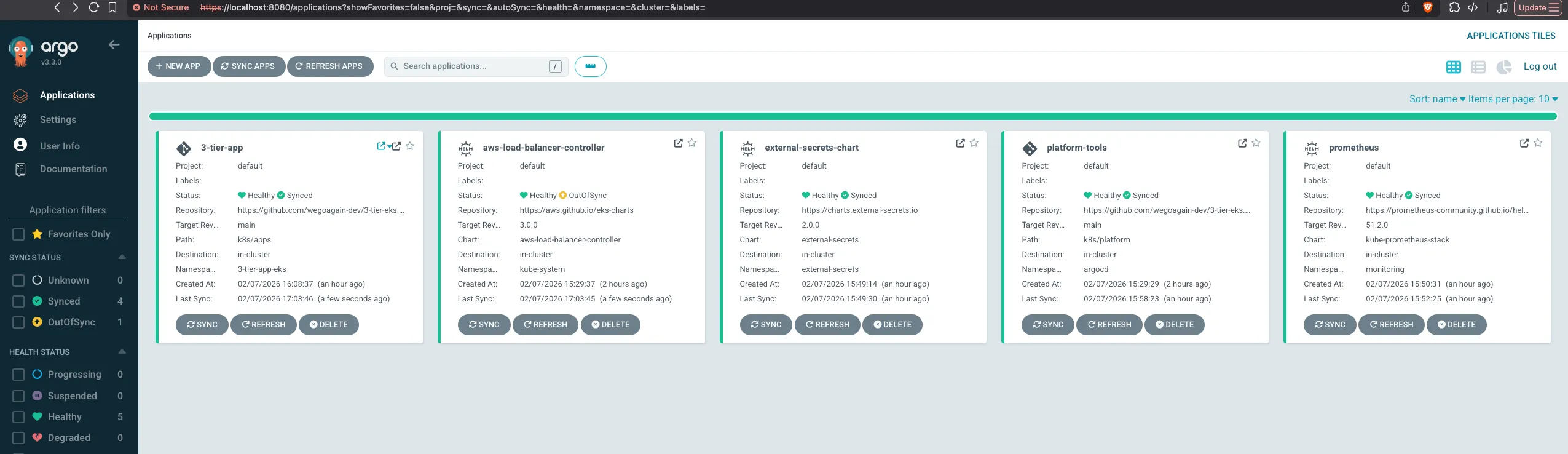Collapse the SYNC STATUS filter section

(122, 257)
